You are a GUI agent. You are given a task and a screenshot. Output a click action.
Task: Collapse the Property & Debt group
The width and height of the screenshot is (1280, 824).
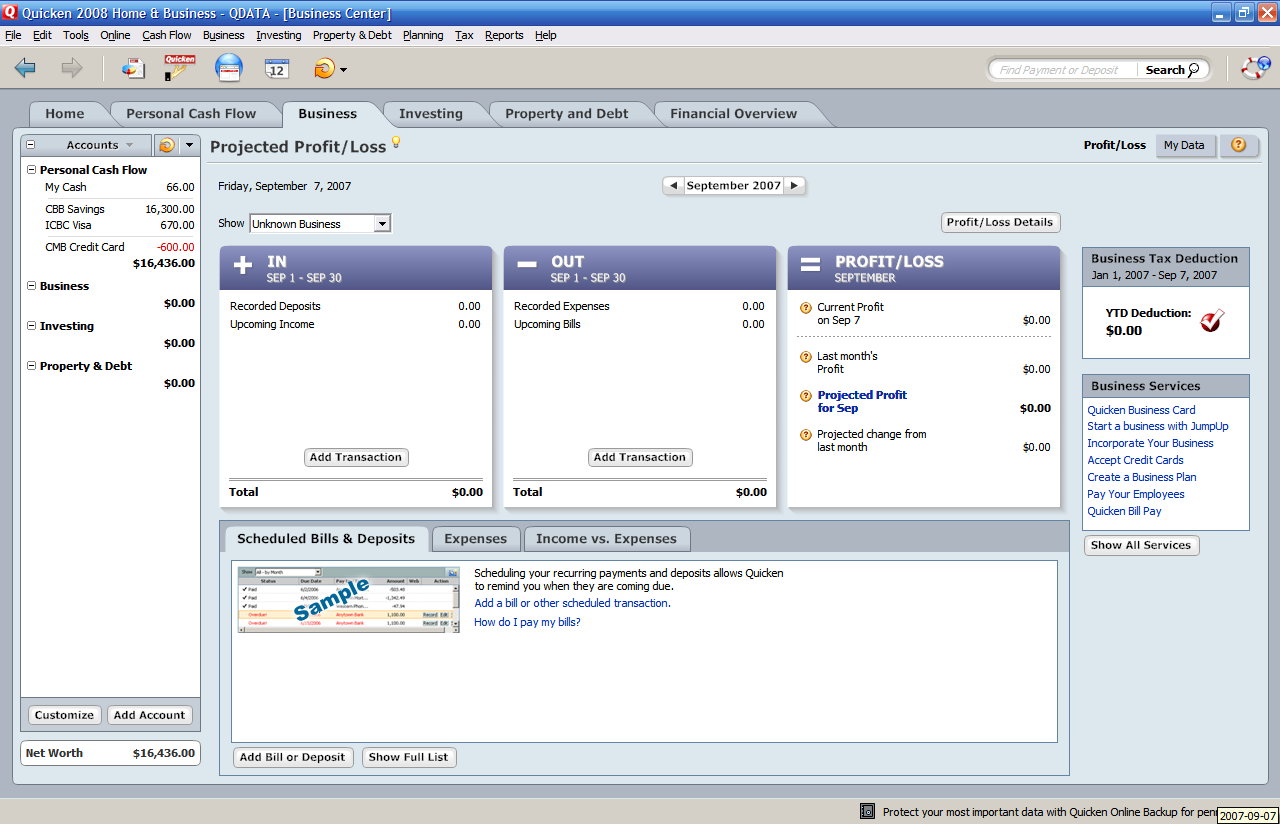(x=31, y=366)
